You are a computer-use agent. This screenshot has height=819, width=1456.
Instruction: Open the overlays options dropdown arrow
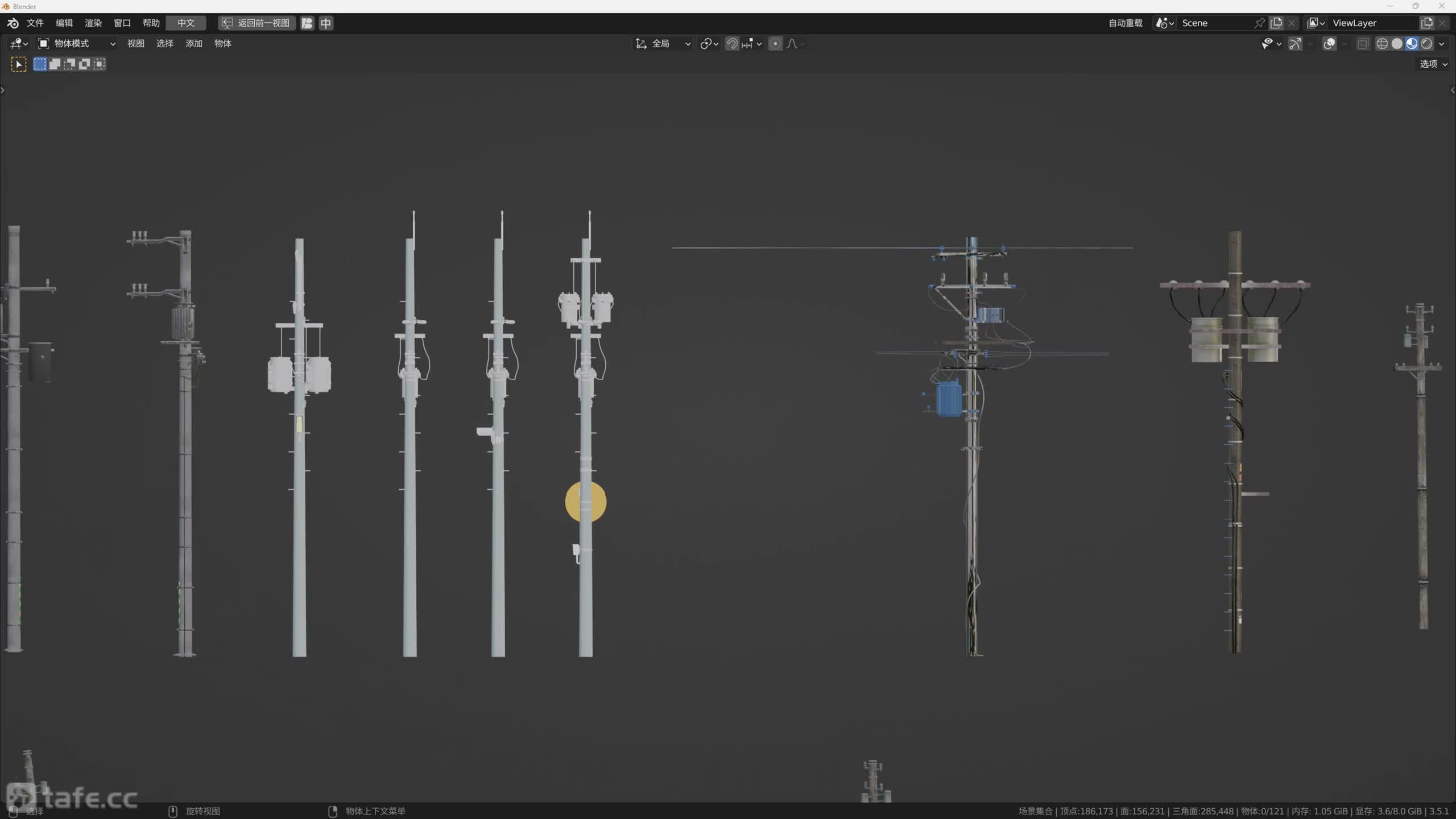click(x=1345, y=43)
